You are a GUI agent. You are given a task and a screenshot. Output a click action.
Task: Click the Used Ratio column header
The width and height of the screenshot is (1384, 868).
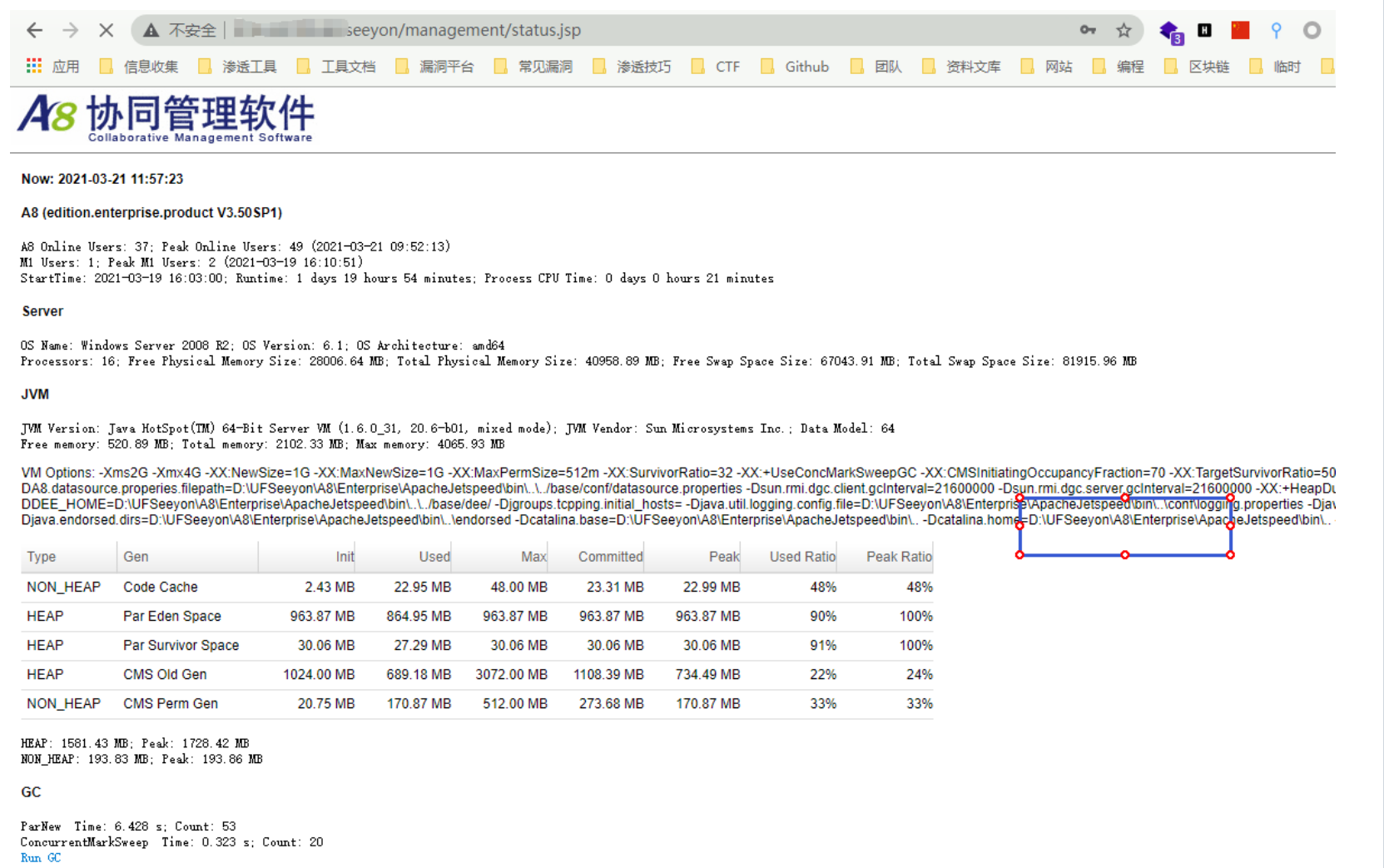click(x=801, y=557)
